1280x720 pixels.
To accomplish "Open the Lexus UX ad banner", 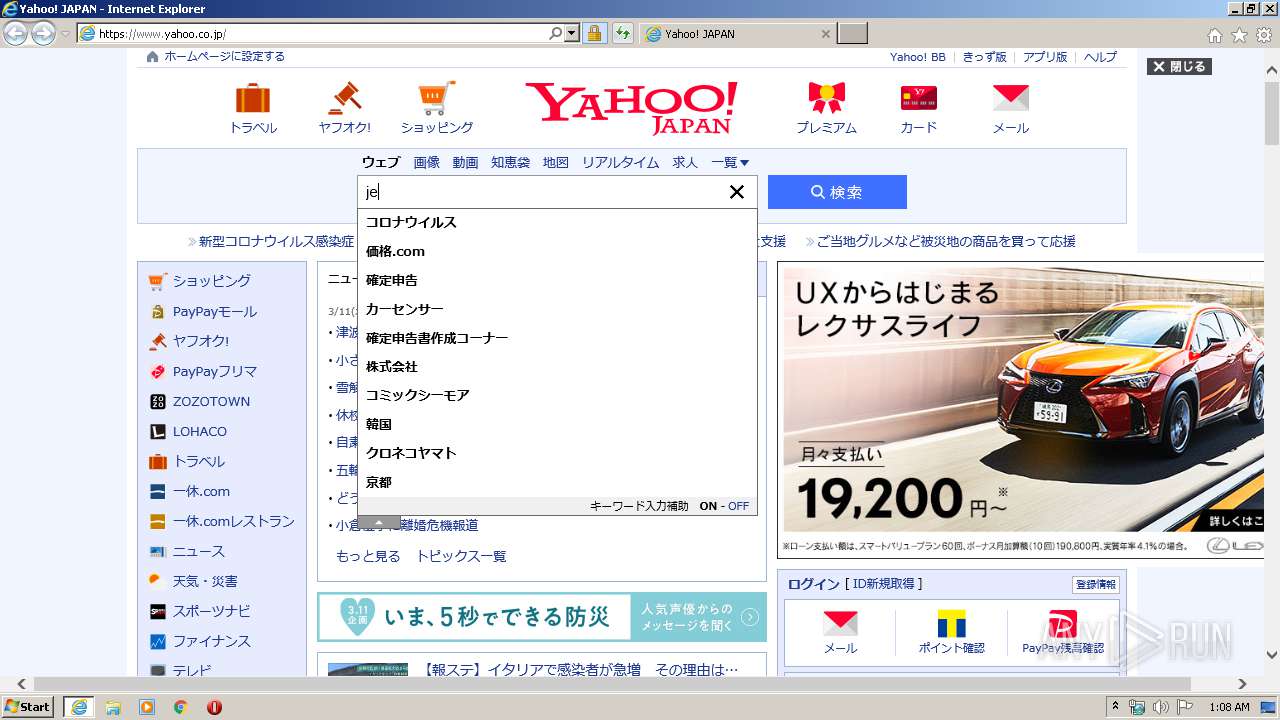I will point(1022,410).
